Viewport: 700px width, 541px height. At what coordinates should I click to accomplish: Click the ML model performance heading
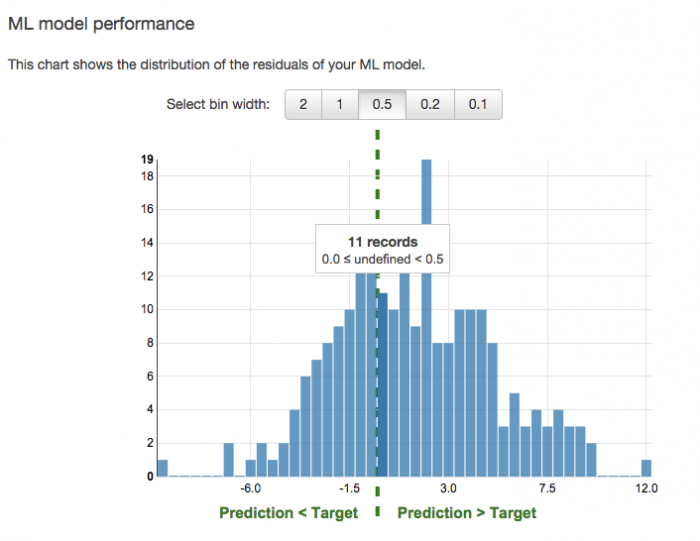[101, 24]
